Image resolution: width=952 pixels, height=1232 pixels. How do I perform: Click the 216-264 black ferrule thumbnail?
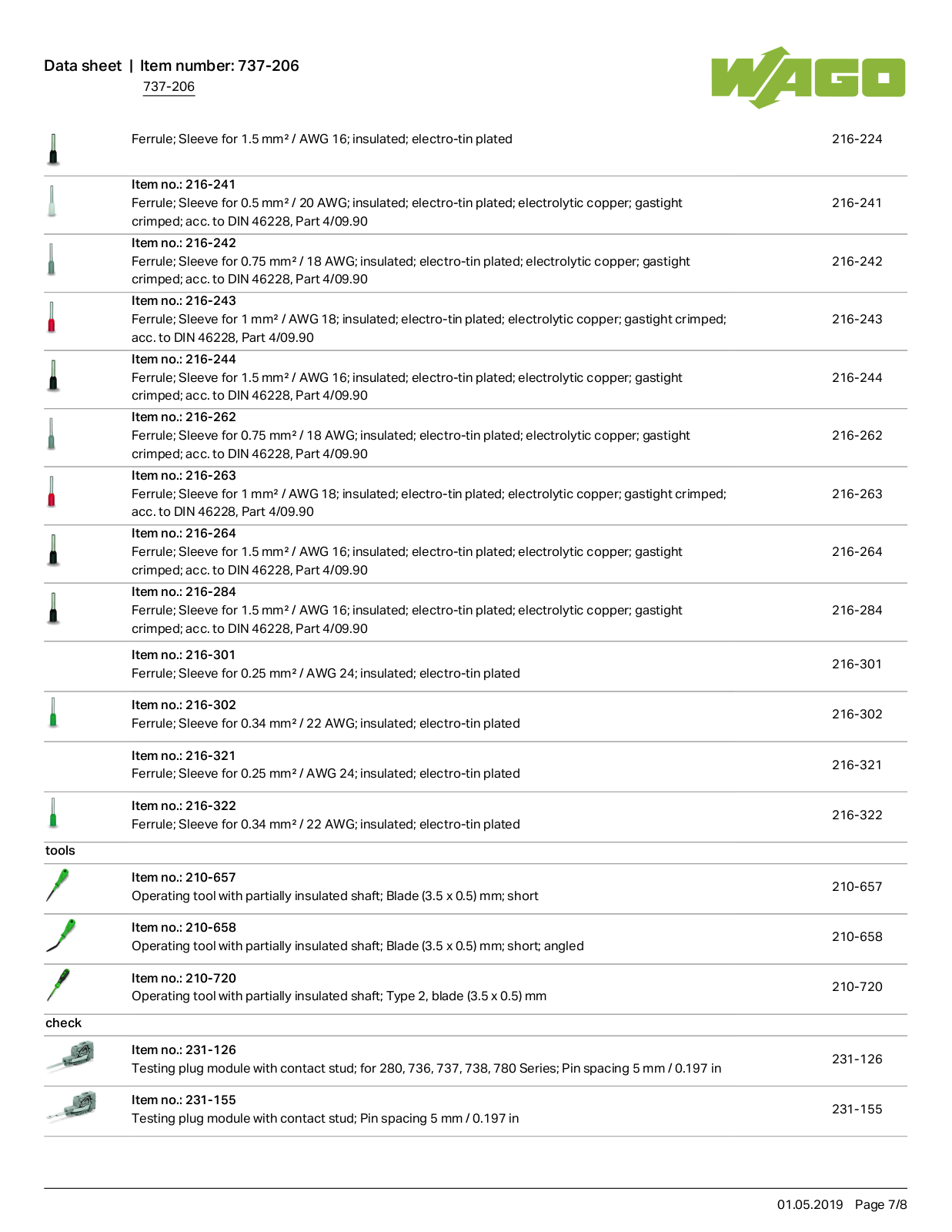(x=53, y=550)
